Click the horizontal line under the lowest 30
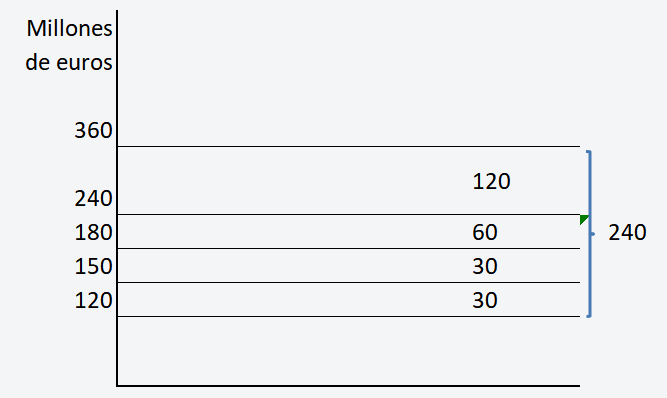This screenshot has height=398, width=667. pyautogui.click(x=348, y=316)
